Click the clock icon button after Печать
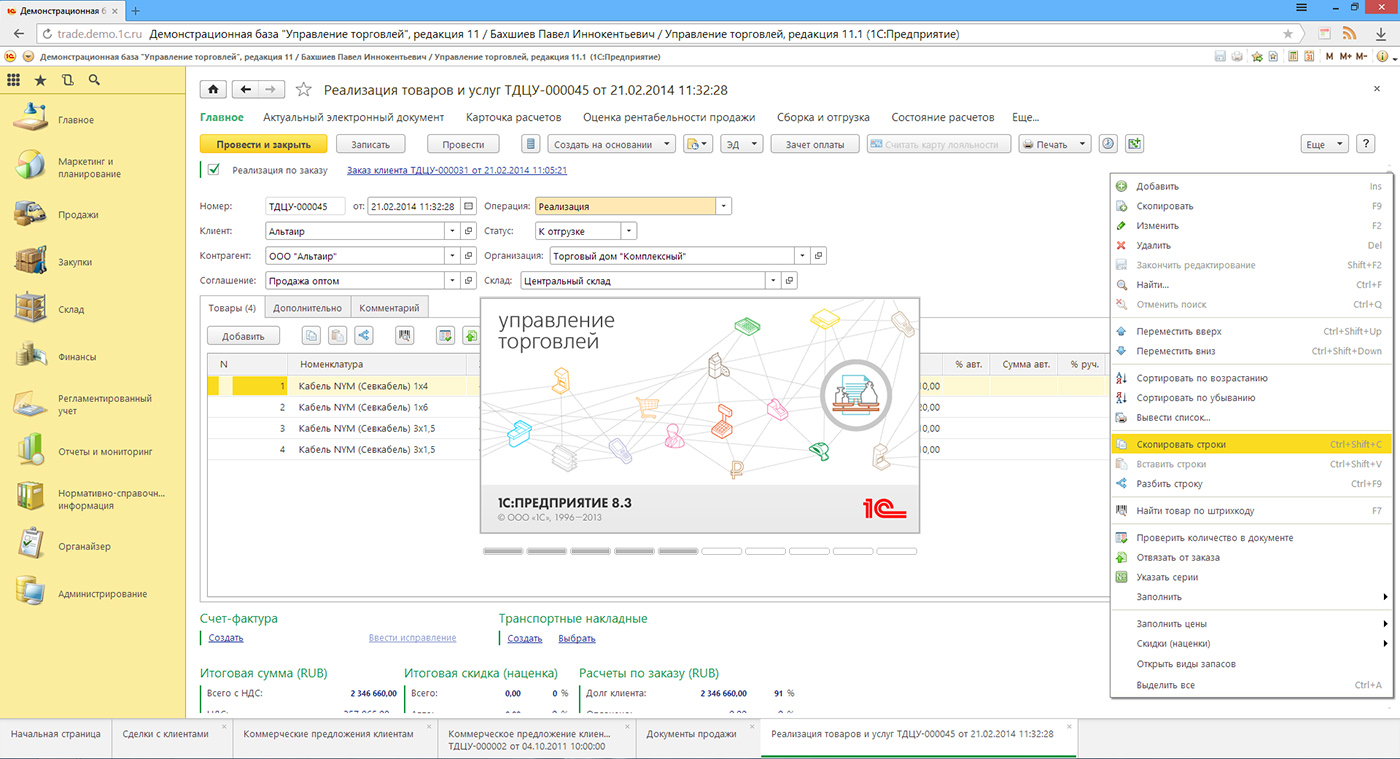Screen dimensions: 1400x759 1108,144
